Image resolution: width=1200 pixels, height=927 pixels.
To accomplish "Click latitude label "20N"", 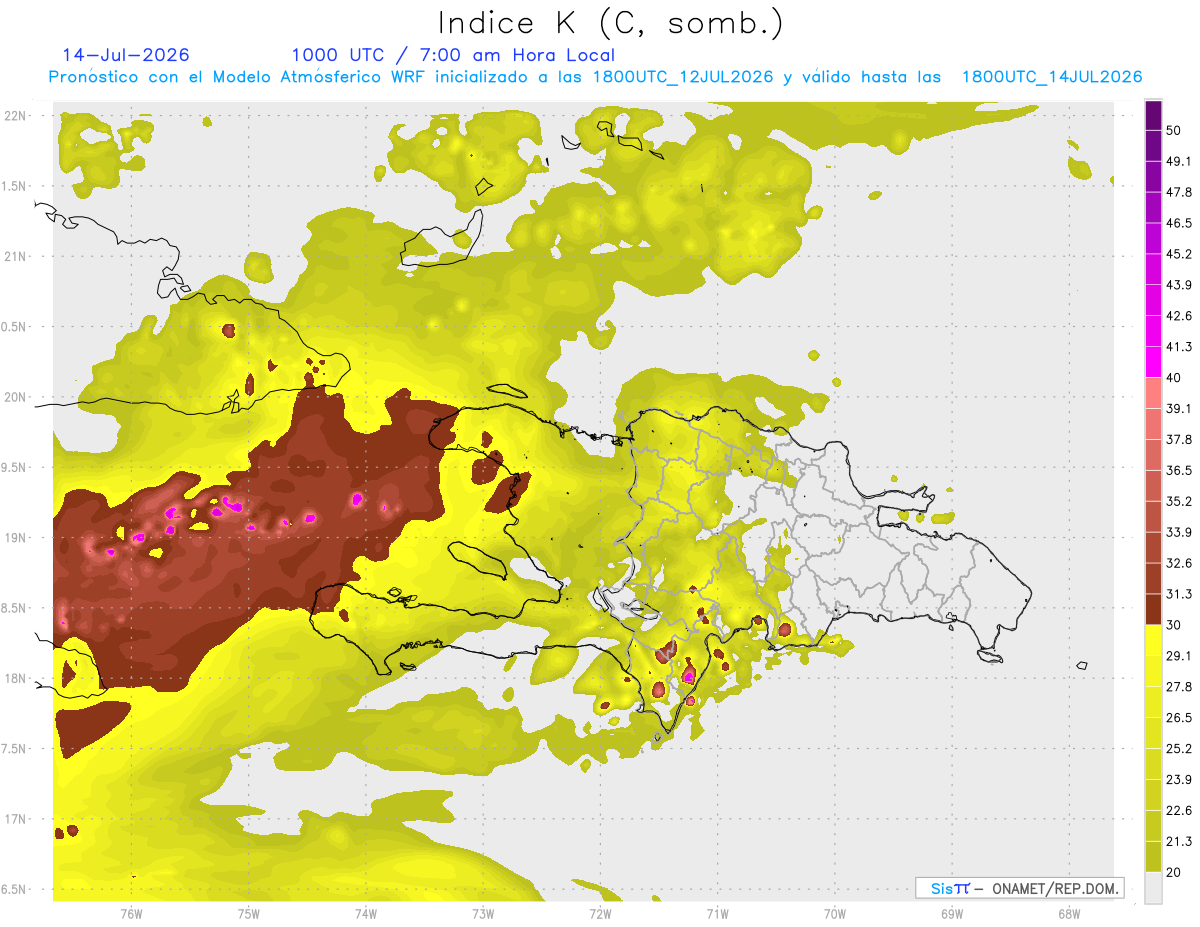I will pos(15,397).
